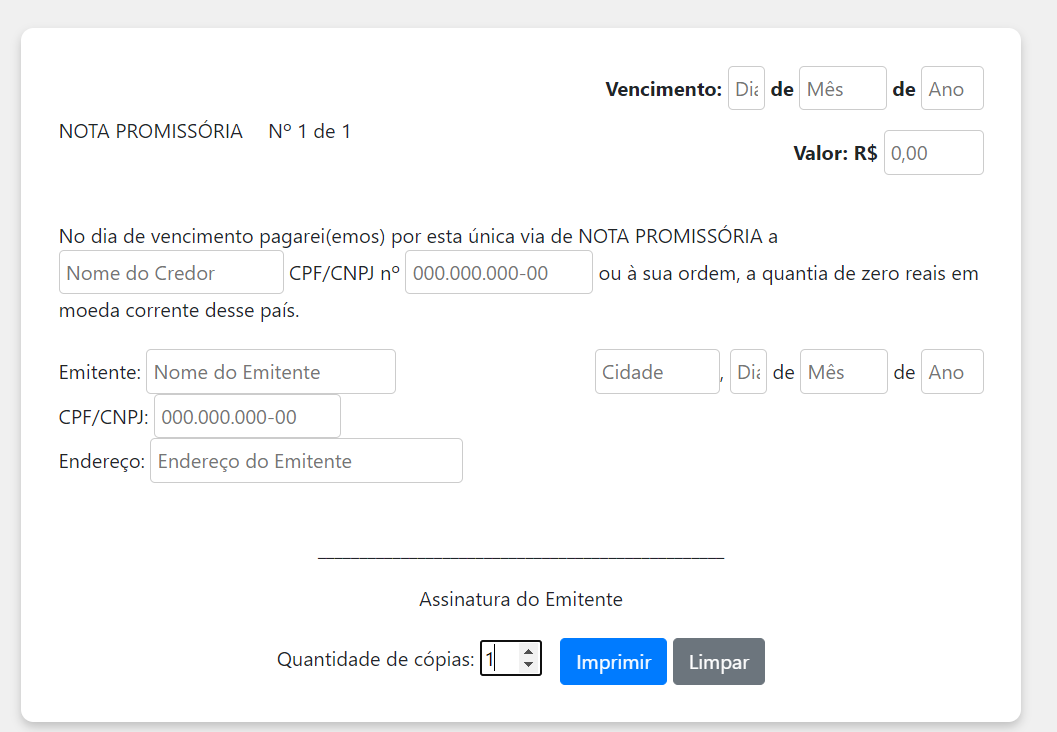Image resolution: width=1057 pixels, height=732 pixels.
Task: Select the Ano field in the Emitente date row
Action: click(x=951, y=371)
